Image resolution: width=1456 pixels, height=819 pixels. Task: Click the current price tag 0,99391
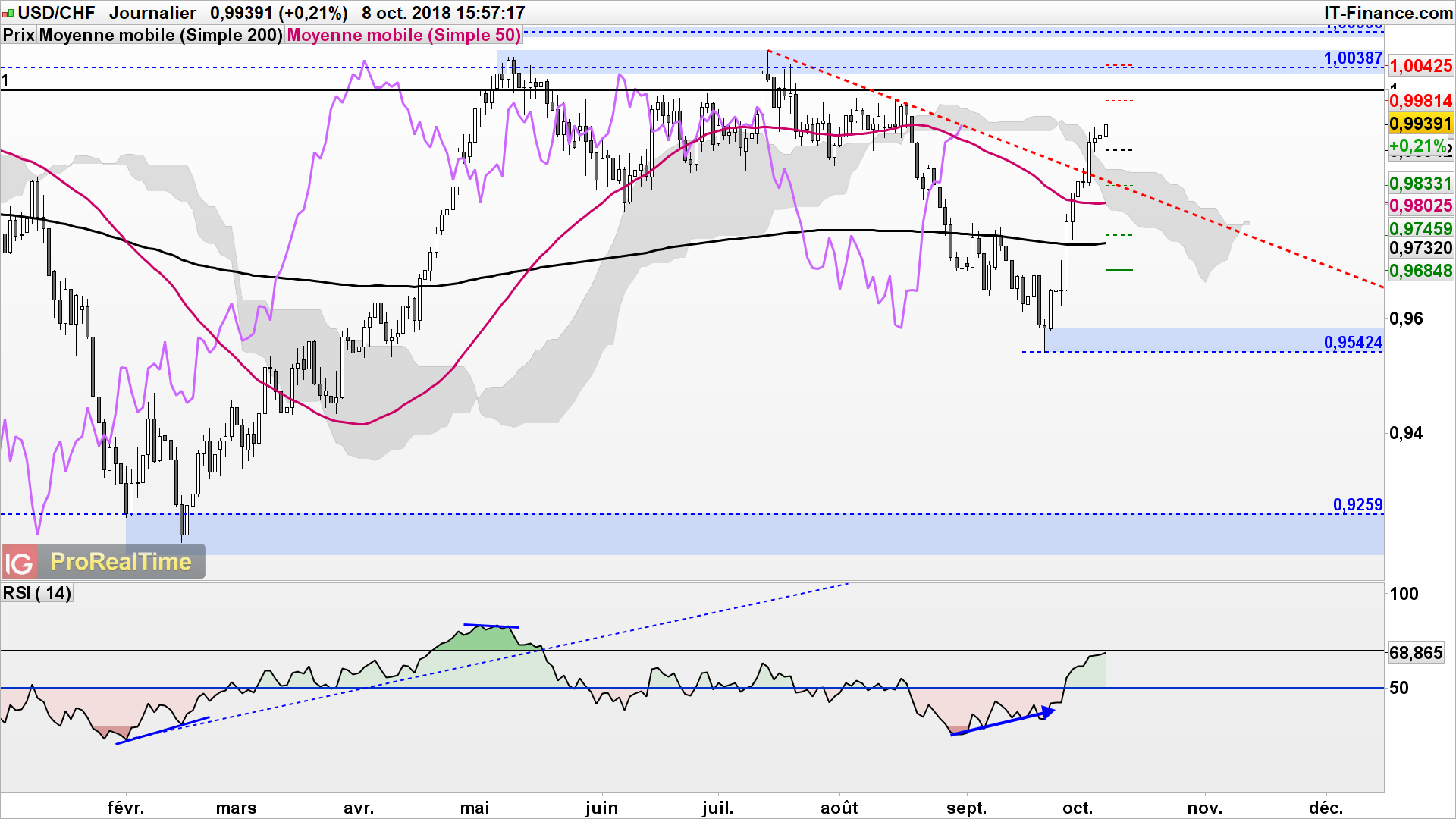[1420, 124]
